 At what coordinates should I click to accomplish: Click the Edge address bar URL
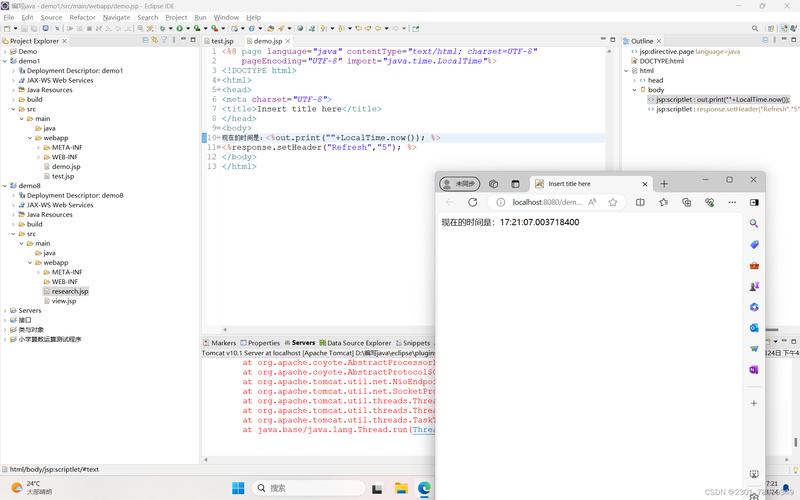coord(547,202)
